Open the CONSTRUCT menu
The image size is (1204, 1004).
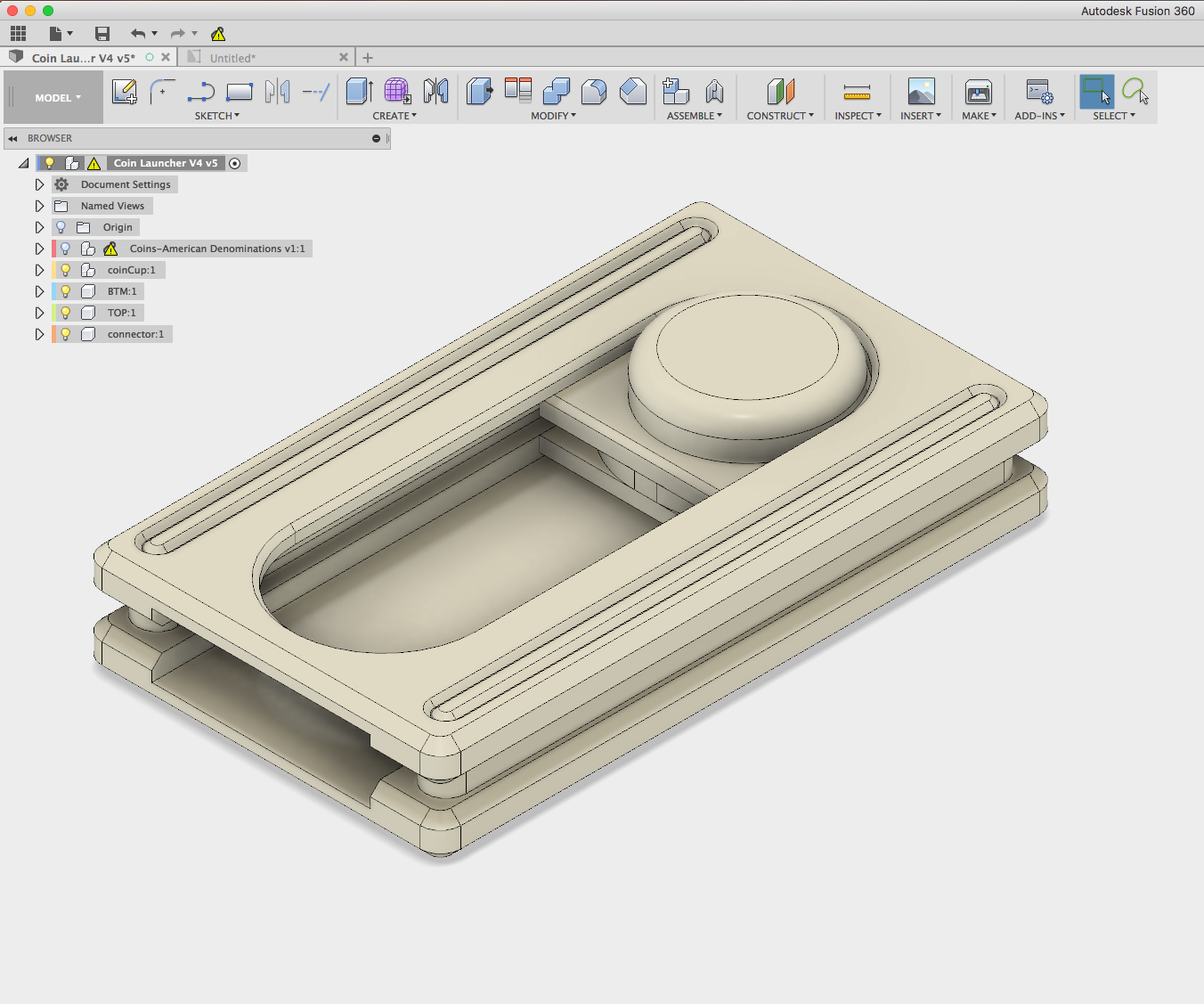tap(779, 116)
